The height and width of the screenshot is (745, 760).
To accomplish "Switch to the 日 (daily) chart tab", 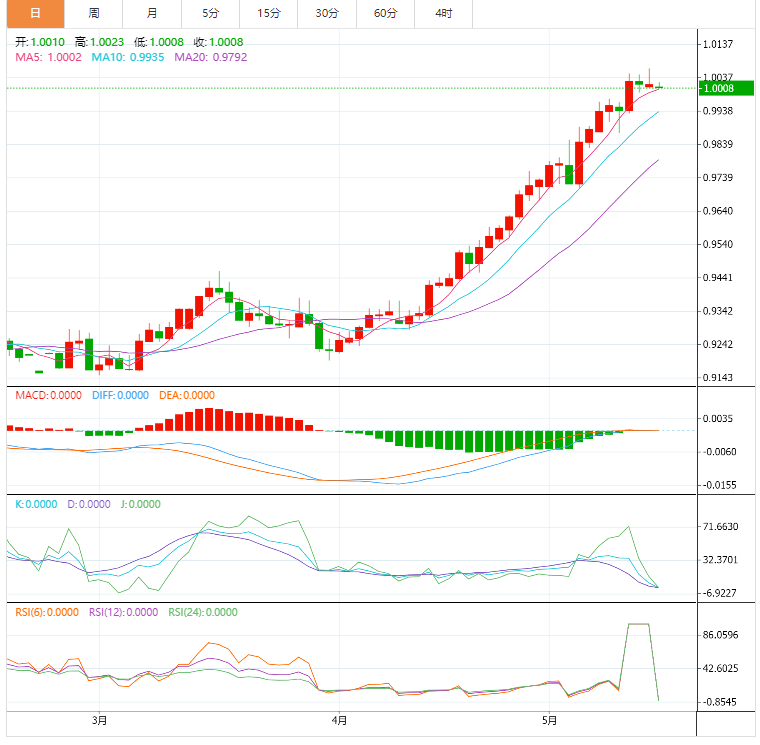I will (35, 13).
